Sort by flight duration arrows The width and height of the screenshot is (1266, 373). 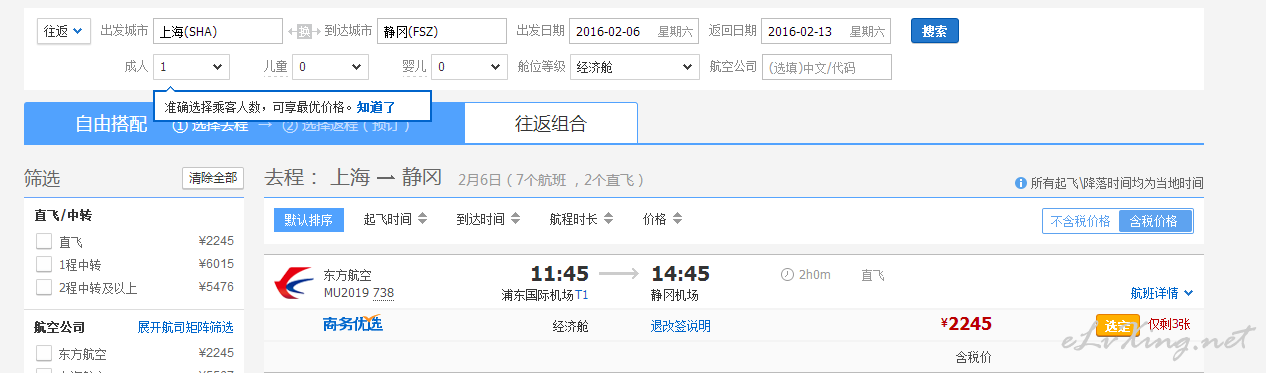point(608,220)
